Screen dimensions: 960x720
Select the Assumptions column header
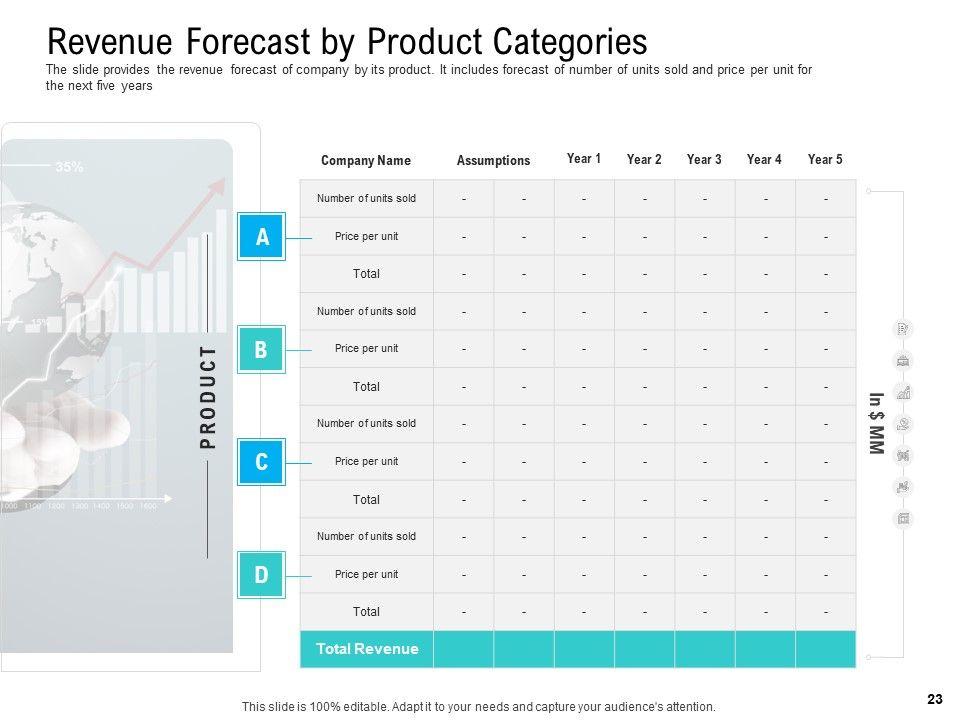tap(493, 160)
